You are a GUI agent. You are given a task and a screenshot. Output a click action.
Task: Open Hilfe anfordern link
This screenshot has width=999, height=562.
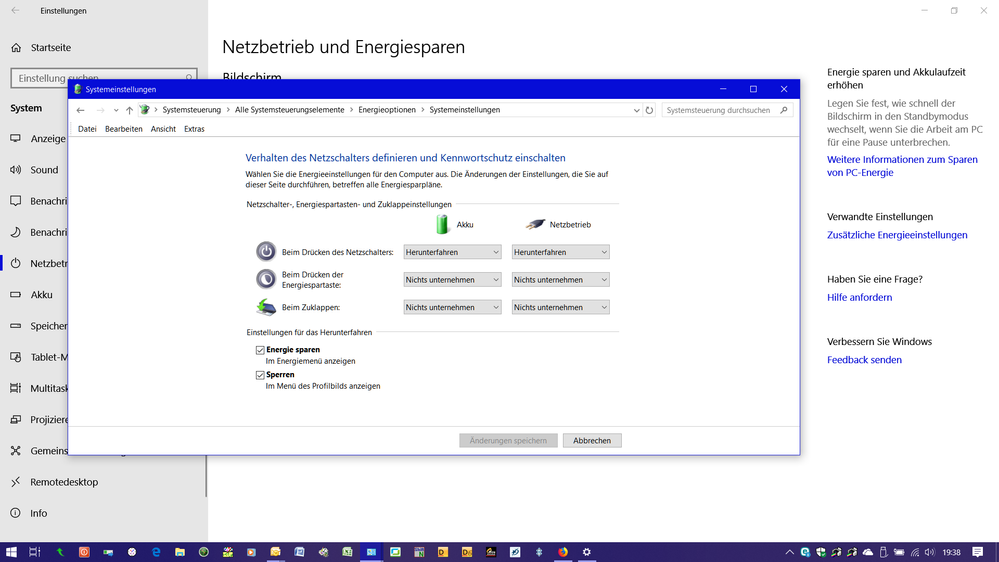[859, 298]
